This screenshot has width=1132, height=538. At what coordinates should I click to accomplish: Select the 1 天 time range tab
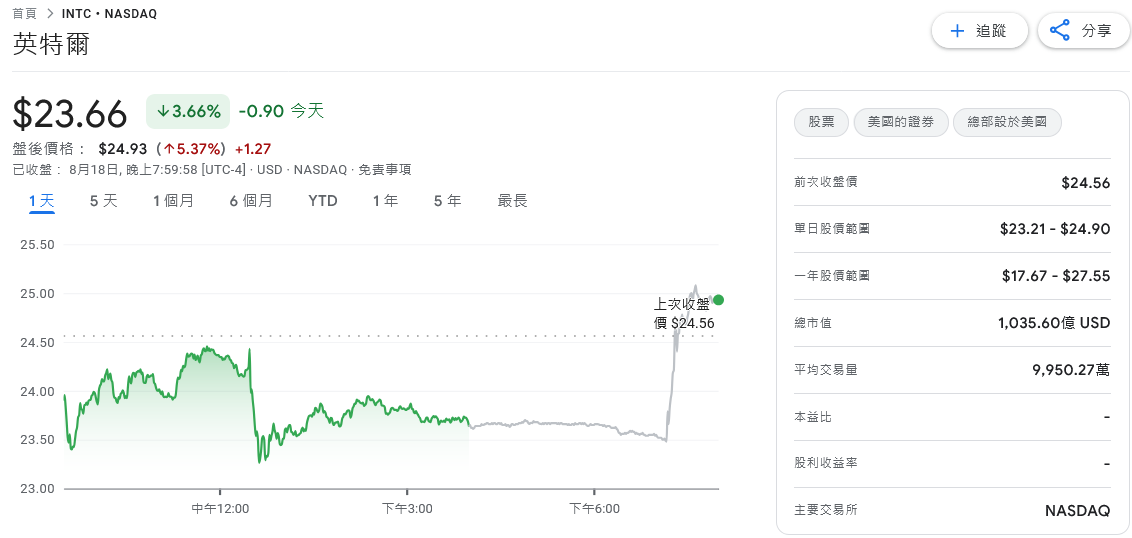(x=42, y=201)
